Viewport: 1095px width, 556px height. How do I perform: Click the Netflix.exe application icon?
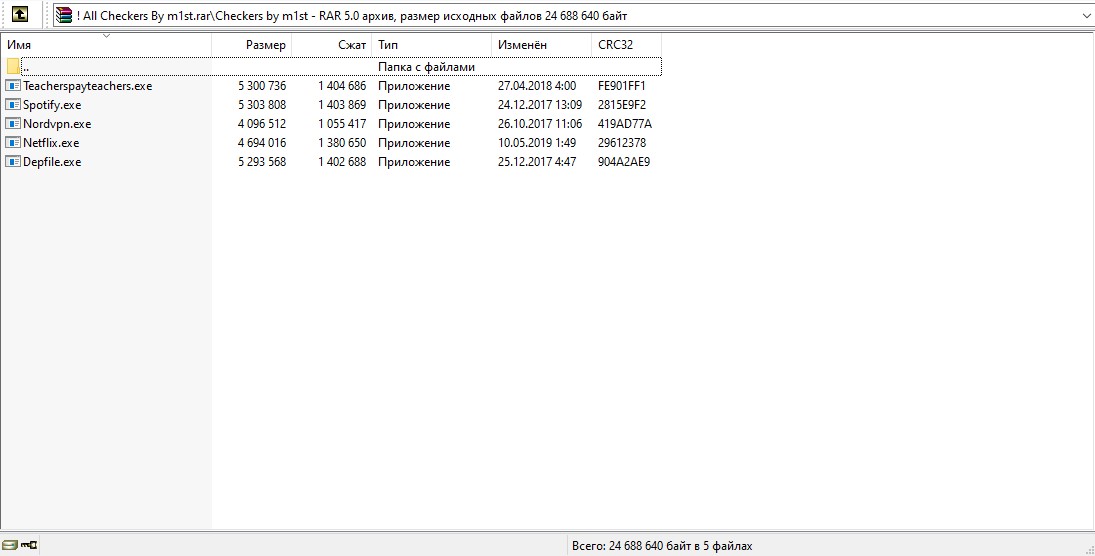[13, 143]
